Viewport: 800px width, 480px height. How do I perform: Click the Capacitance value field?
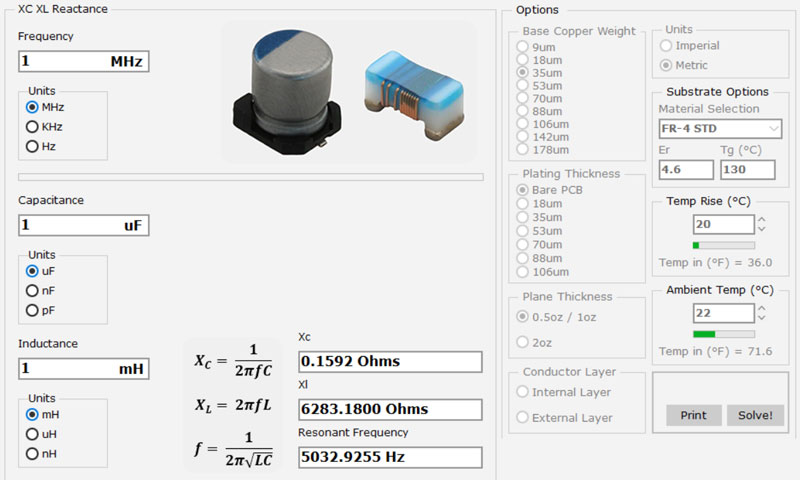83,226
